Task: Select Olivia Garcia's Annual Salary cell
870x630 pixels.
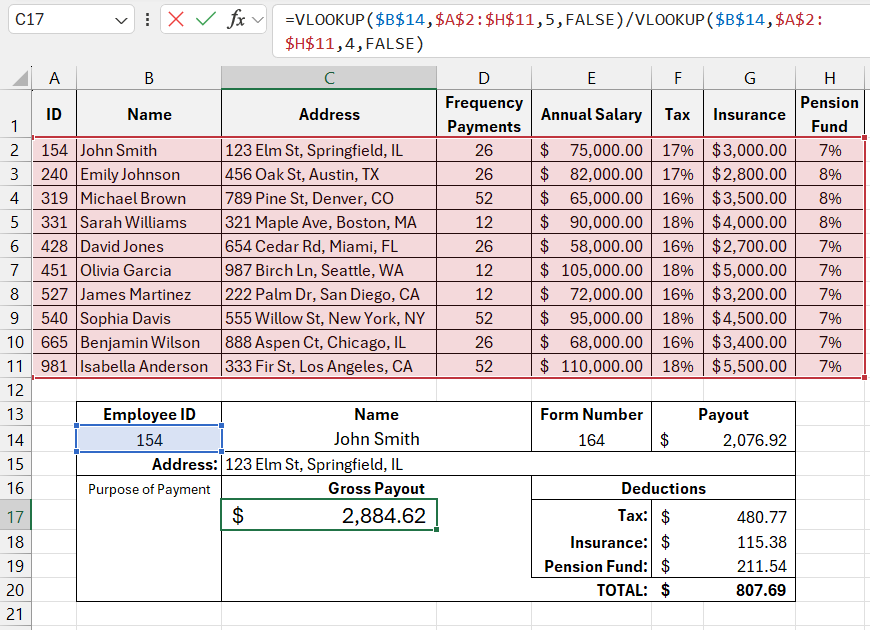Action: tap(591, 270)
